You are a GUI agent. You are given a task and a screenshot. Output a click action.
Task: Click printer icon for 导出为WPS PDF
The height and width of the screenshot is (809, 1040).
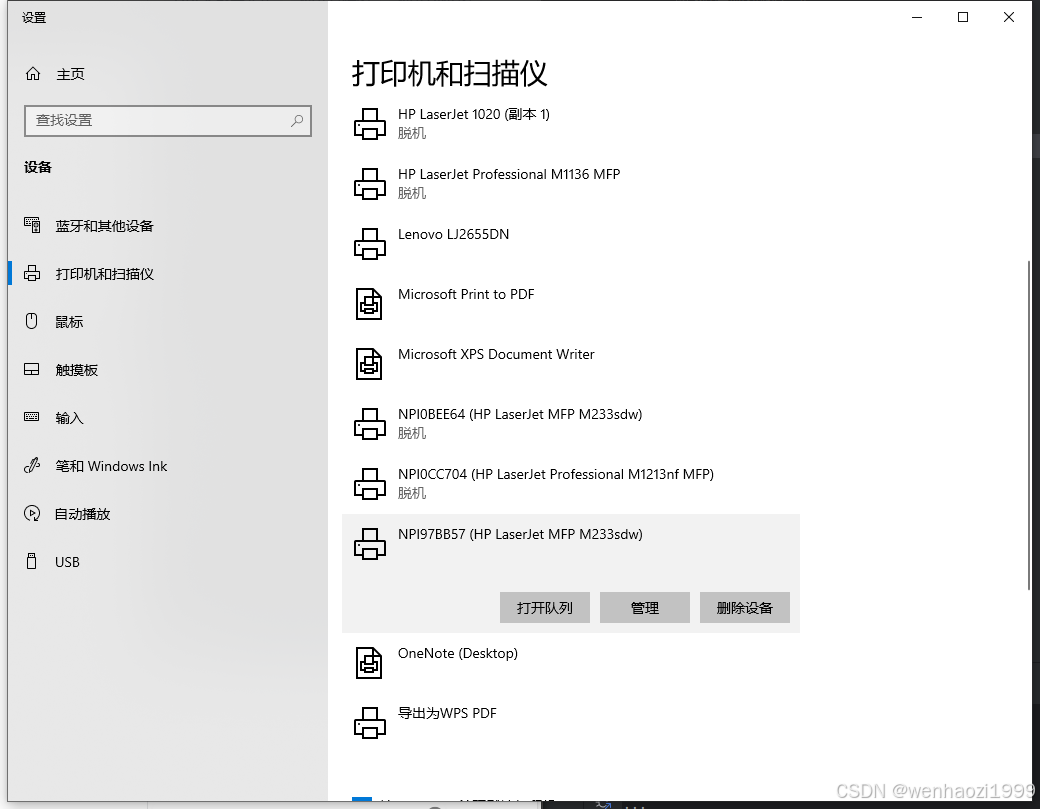pos(369,723)
